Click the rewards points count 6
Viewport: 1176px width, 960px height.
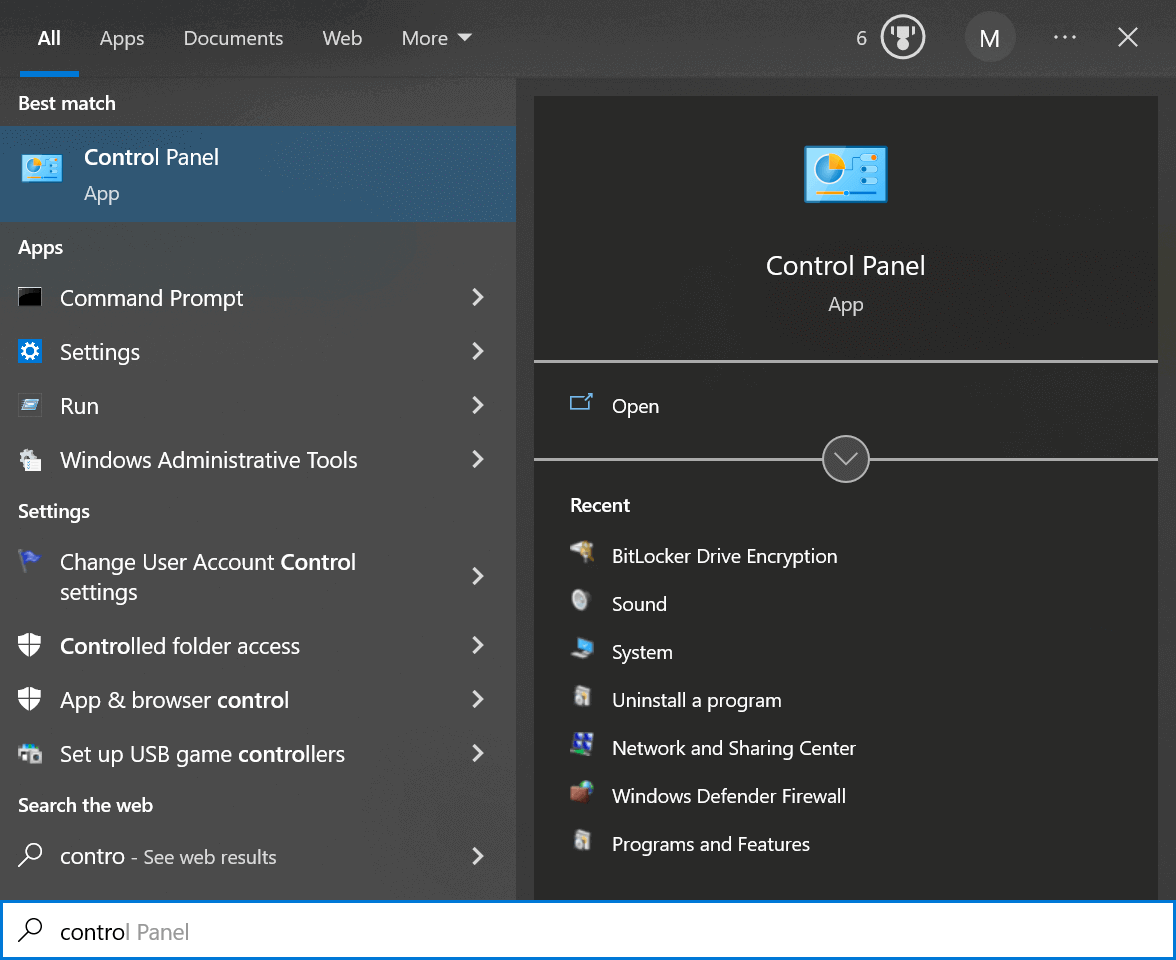click(x=861, y=38)
